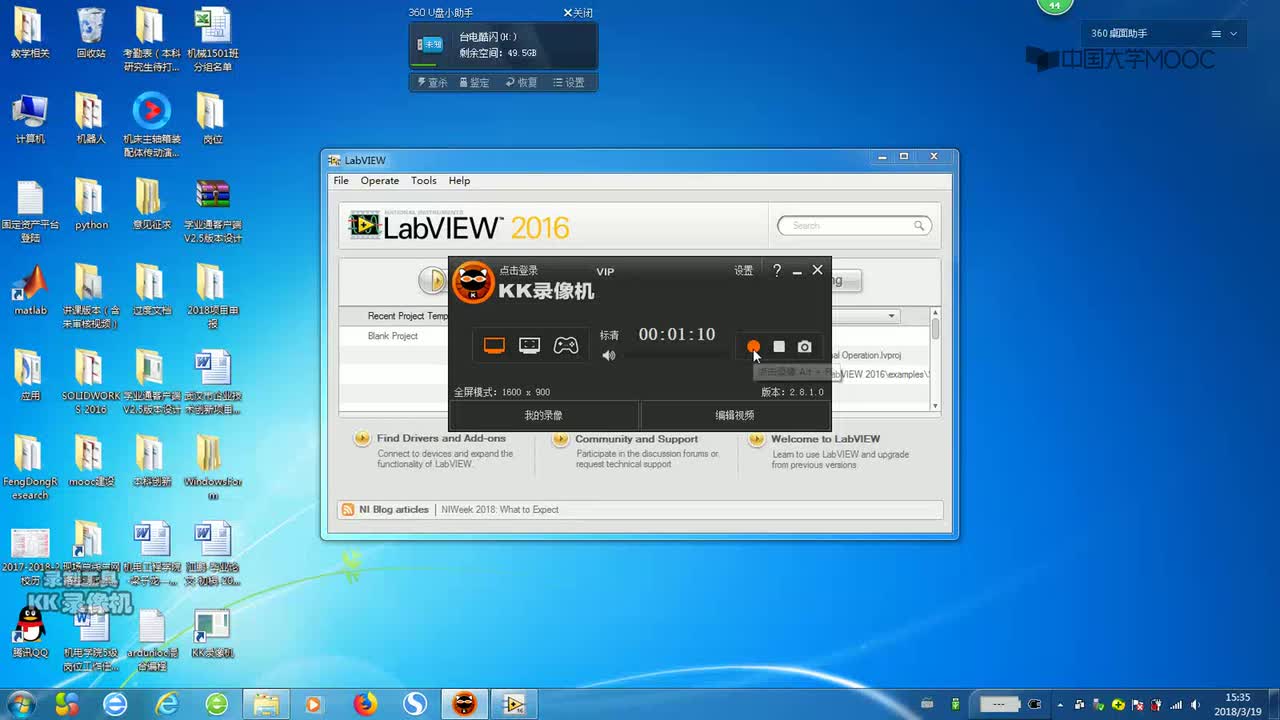
Task: Select the matlab desktop shortcut
Action: [30, 290]
